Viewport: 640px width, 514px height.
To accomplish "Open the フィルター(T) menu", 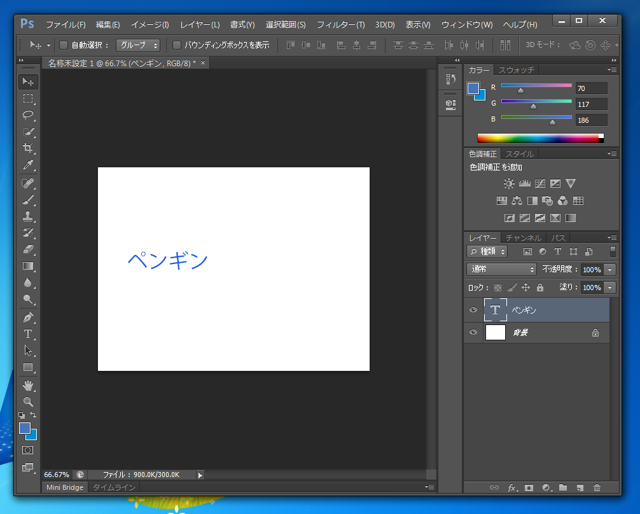I will tap(341, 25).
